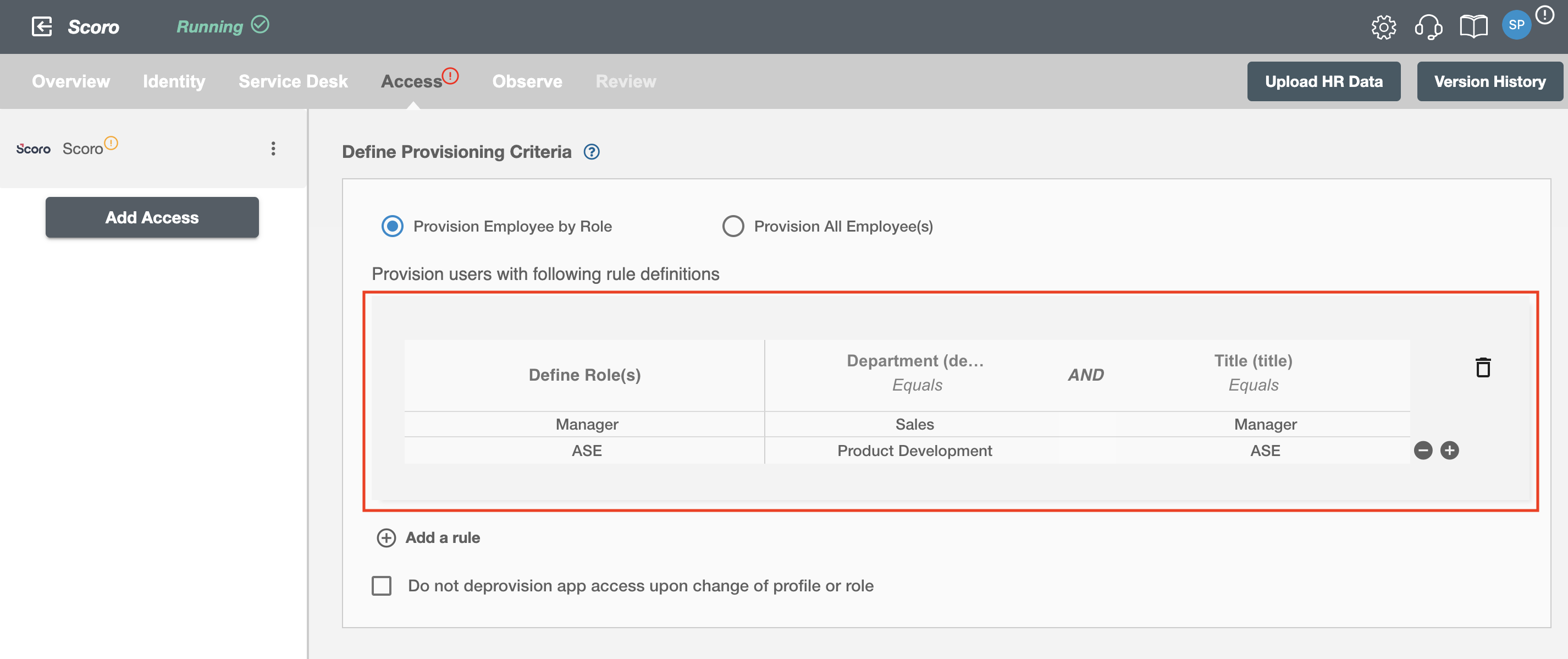The width and height of the screenshot is (1568, 659).
Task: Click the Sales department cell
Action: (914, 424)
